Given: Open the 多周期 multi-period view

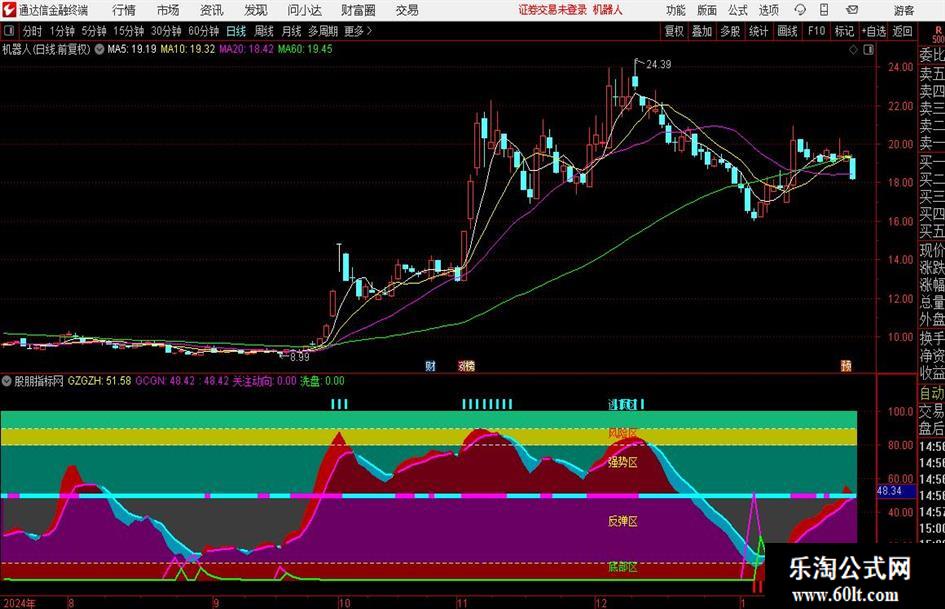Looking at the screenshot, I should [x=323, y=31].
